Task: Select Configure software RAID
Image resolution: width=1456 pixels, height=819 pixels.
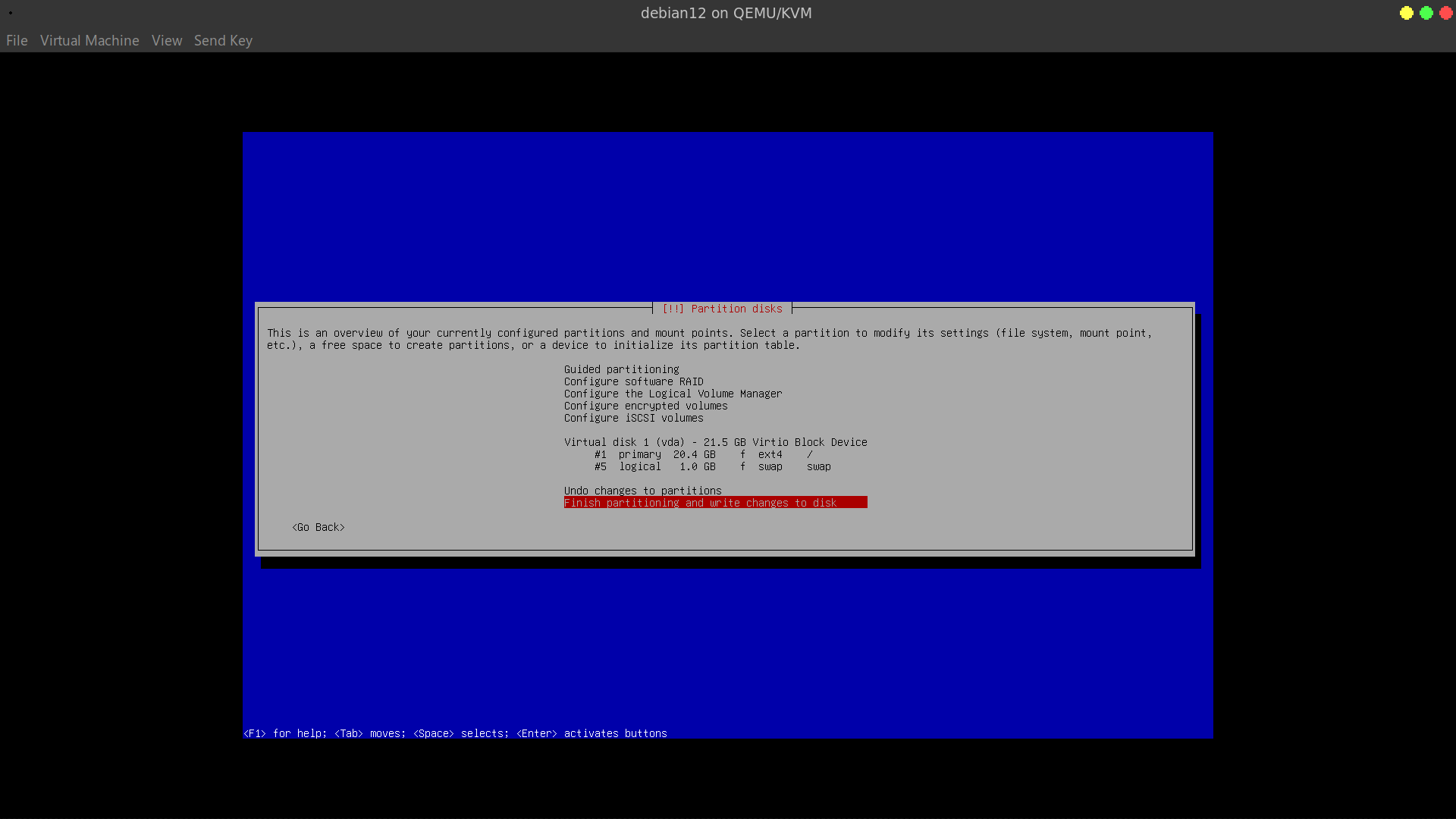Action: pos(633,381)
